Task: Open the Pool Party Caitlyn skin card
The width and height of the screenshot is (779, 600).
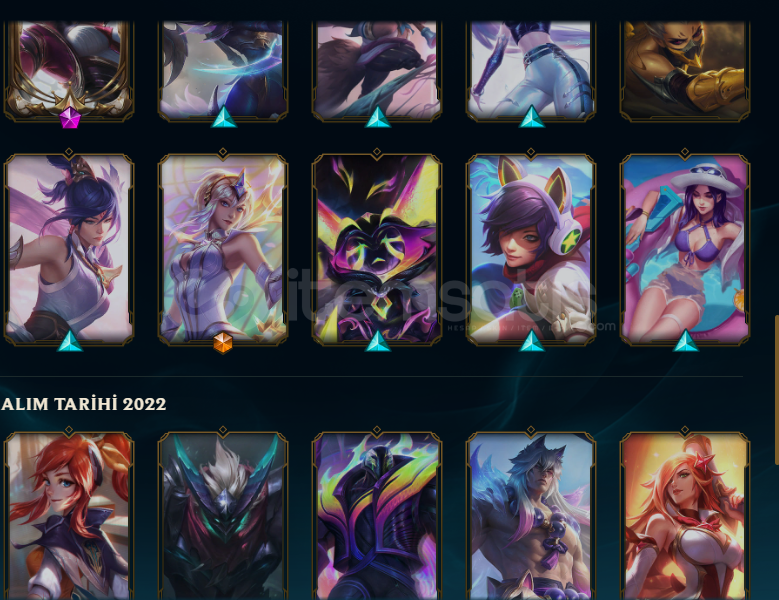Action: coord(685,249)
